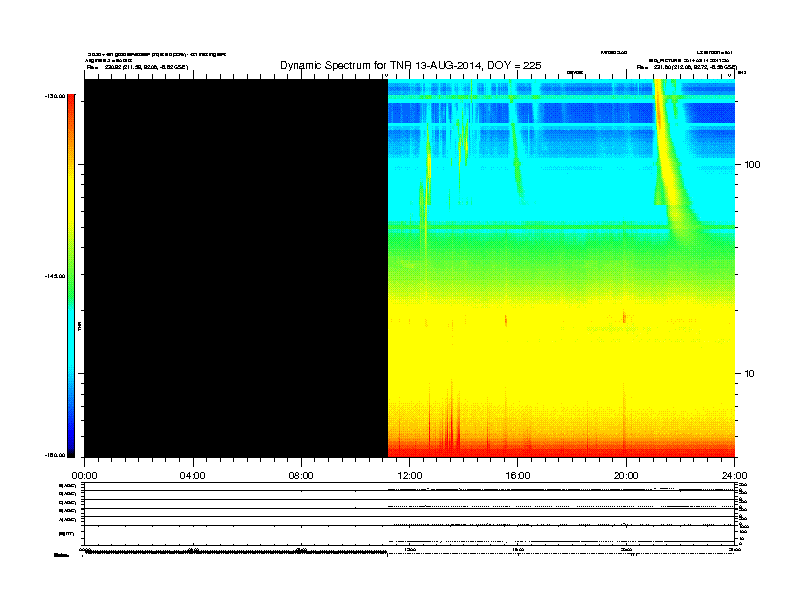Image resolution: width=792 pixels, height=612 pixels.
Task: Click the "00:00" time axis label
Action: [84, 476]
